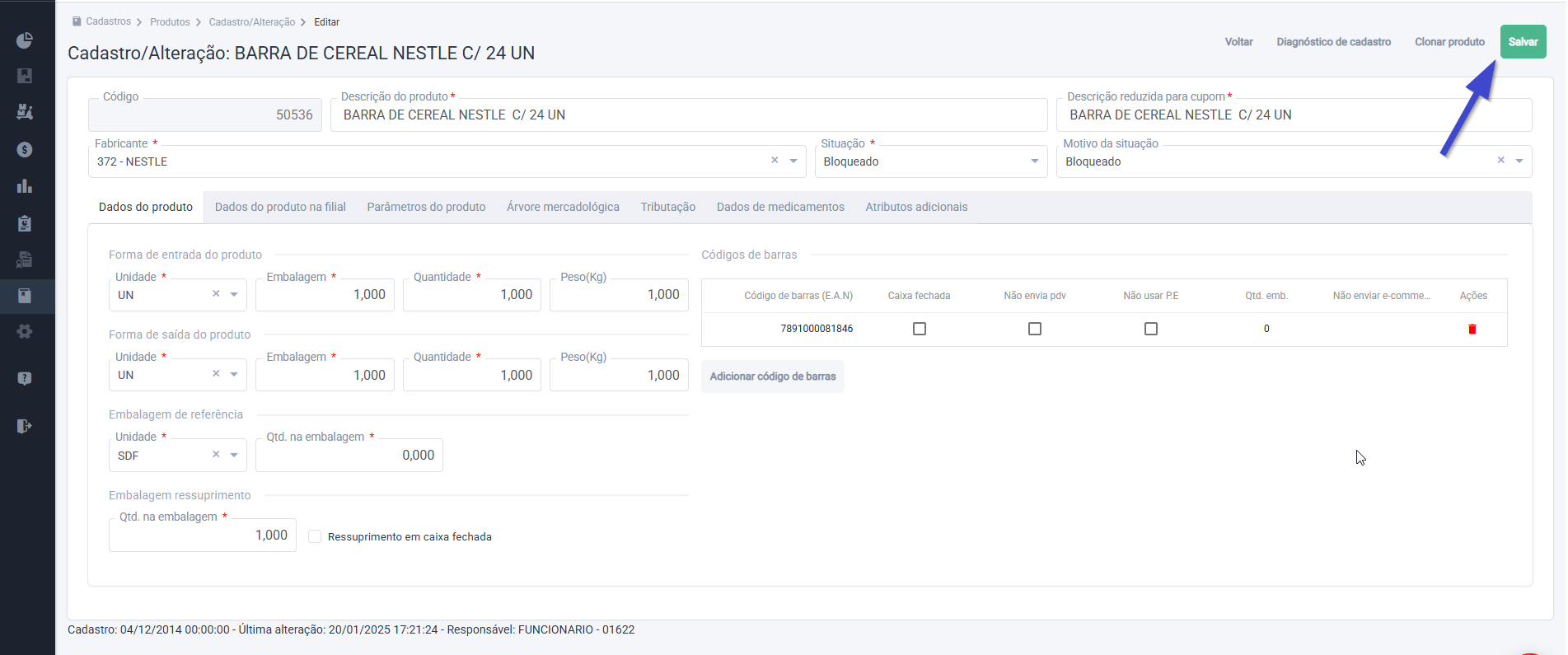This screenshot has height=655, width=1568.
Task: Check the Caixa fechada box for barcode
Action: pos(920,329)
